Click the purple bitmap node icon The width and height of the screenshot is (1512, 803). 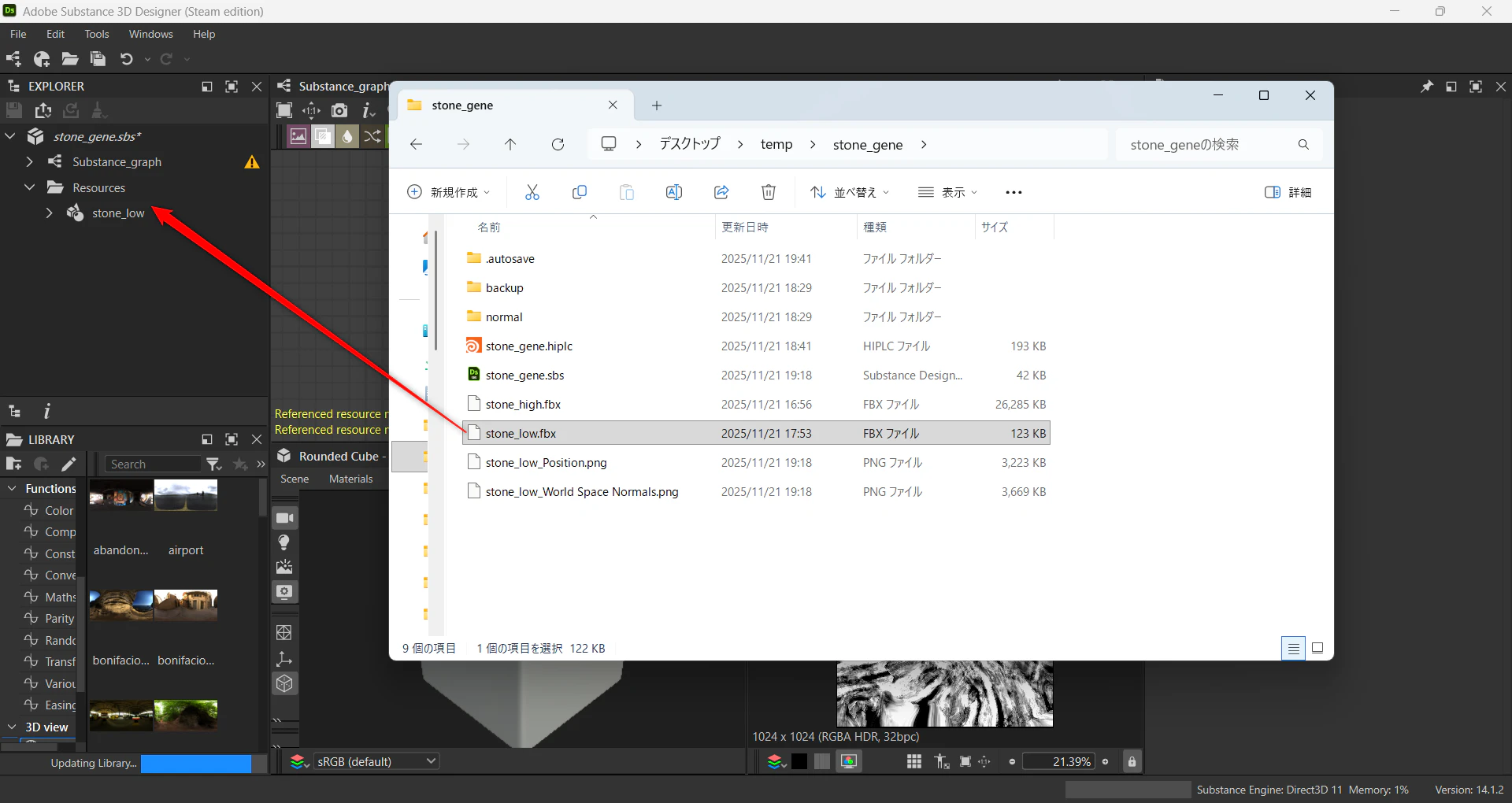(x=298, y=136)
